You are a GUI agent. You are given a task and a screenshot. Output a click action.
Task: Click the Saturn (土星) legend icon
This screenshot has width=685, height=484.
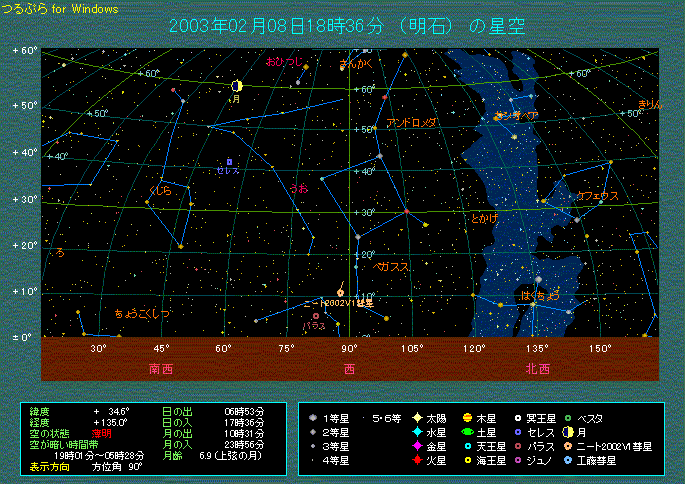(467, 432)
